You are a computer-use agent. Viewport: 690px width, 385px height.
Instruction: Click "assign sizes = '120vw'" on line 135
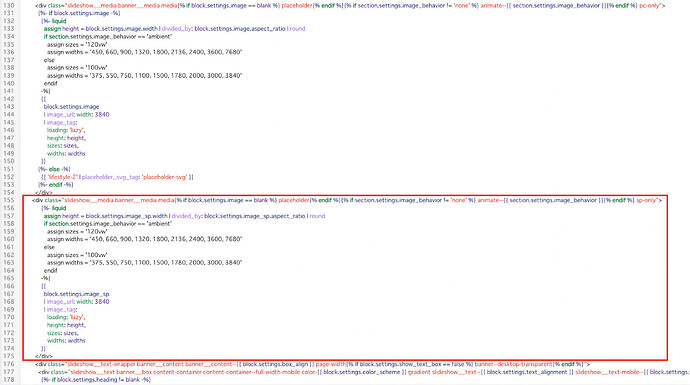coord(77,44)
